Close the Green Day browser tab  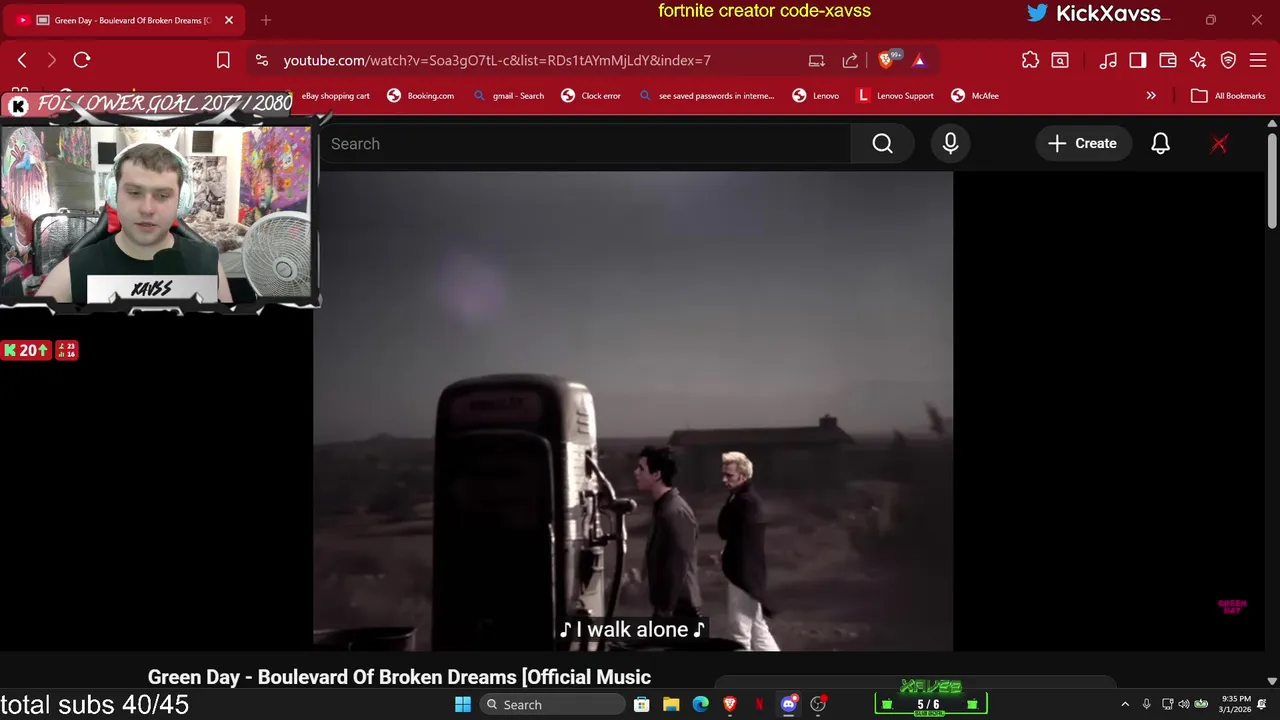[x=229, y=20]
